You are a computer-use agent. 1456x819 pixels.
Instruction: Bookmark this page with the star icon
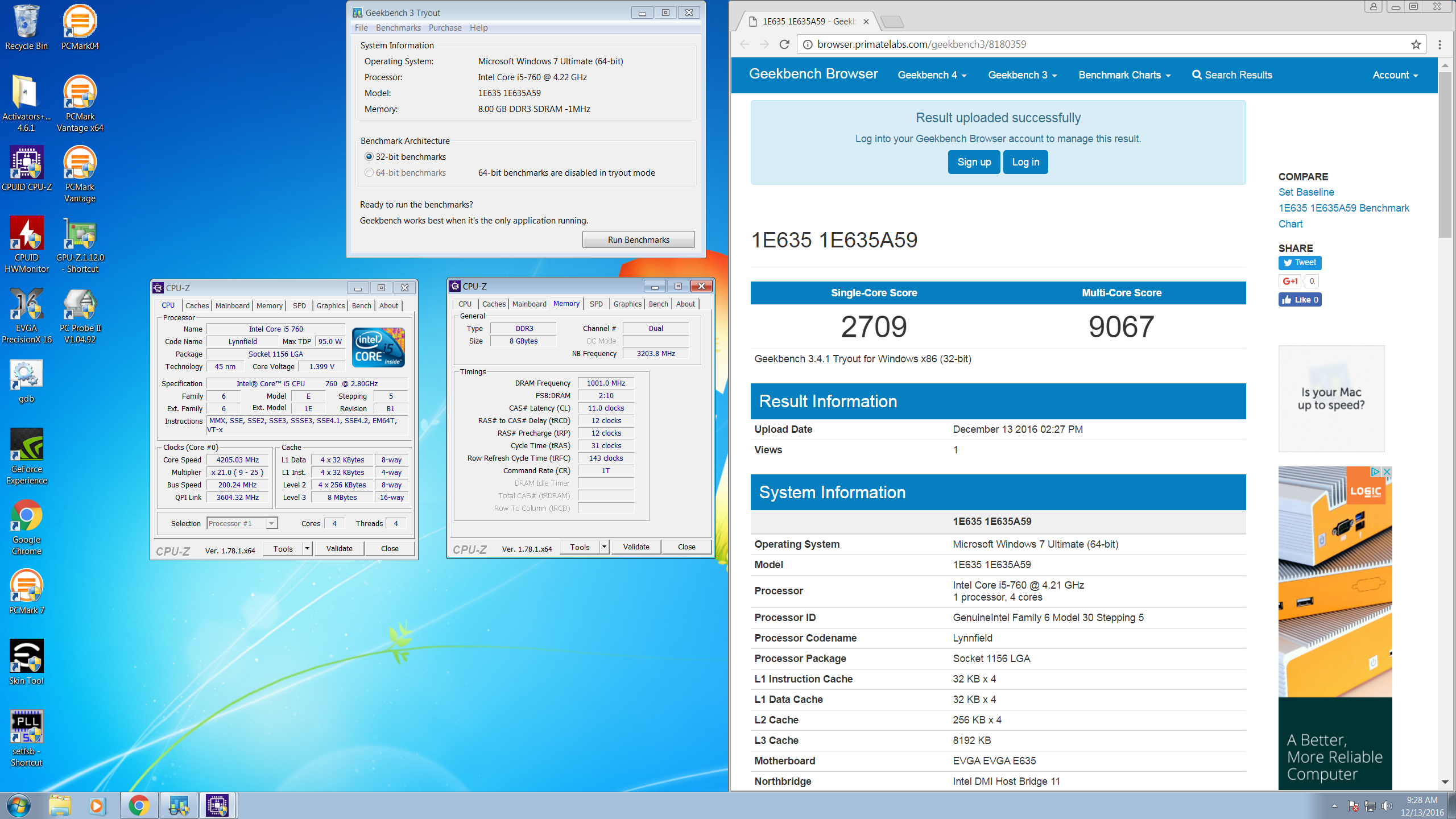(1416, 44)
